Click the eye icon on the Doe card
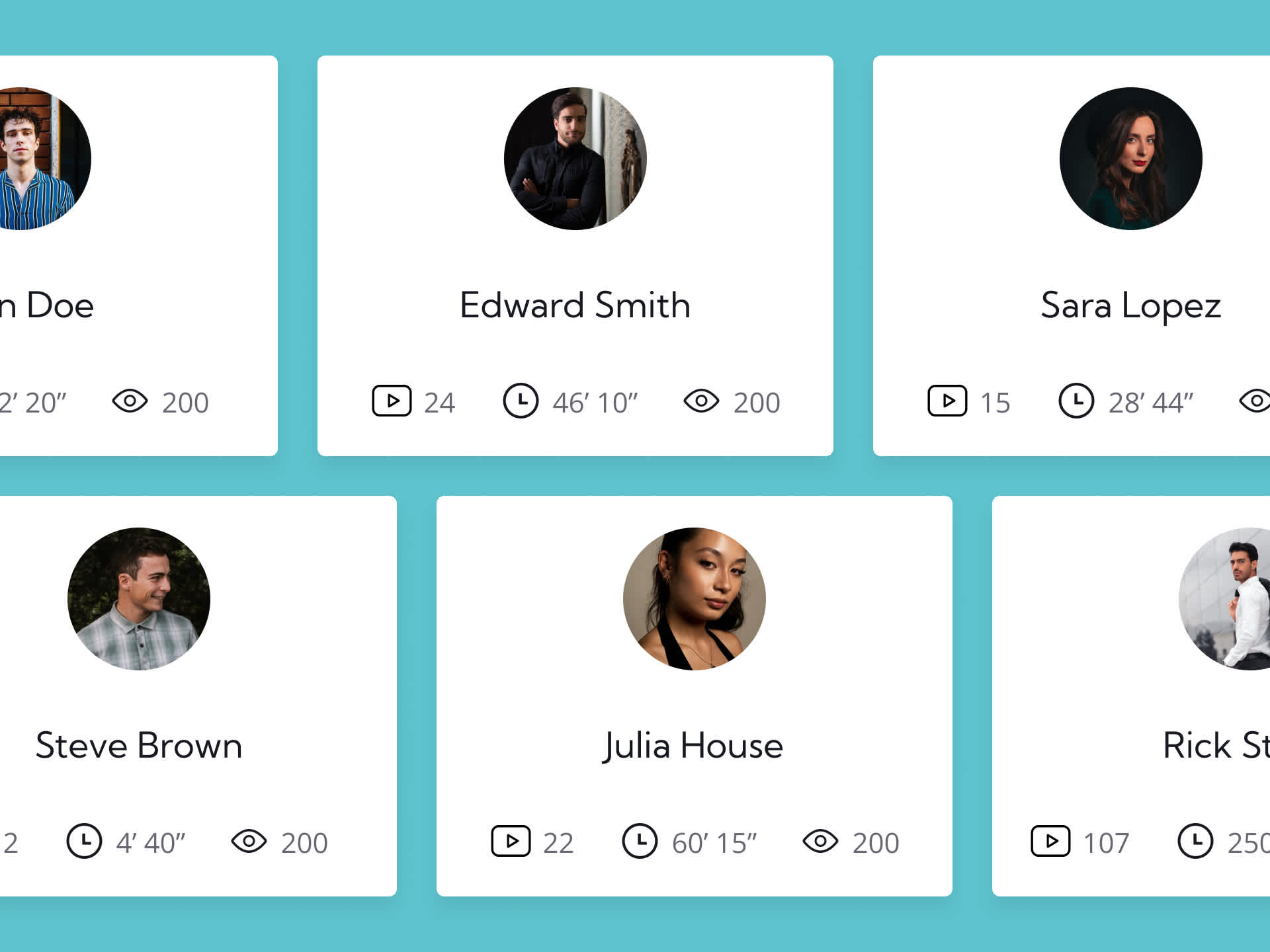 coord(130,401)
